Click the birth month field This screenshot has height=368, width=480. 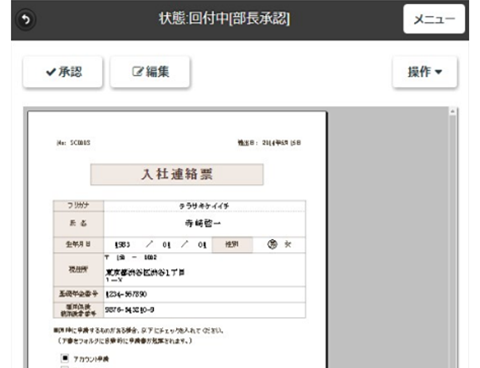click(167, 245)
